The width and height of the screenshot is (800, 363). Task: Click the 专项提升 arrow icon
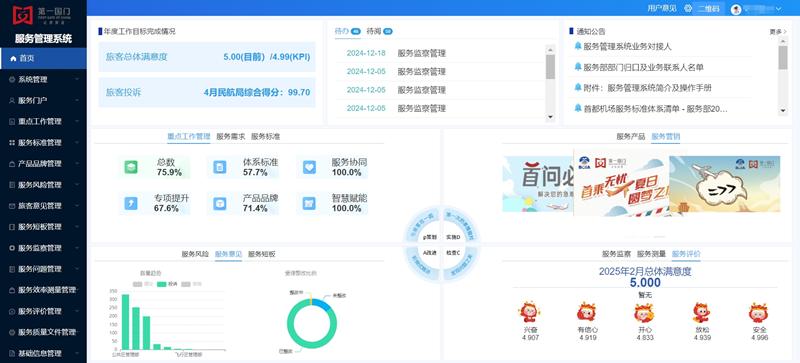click(x=131, y=203)
